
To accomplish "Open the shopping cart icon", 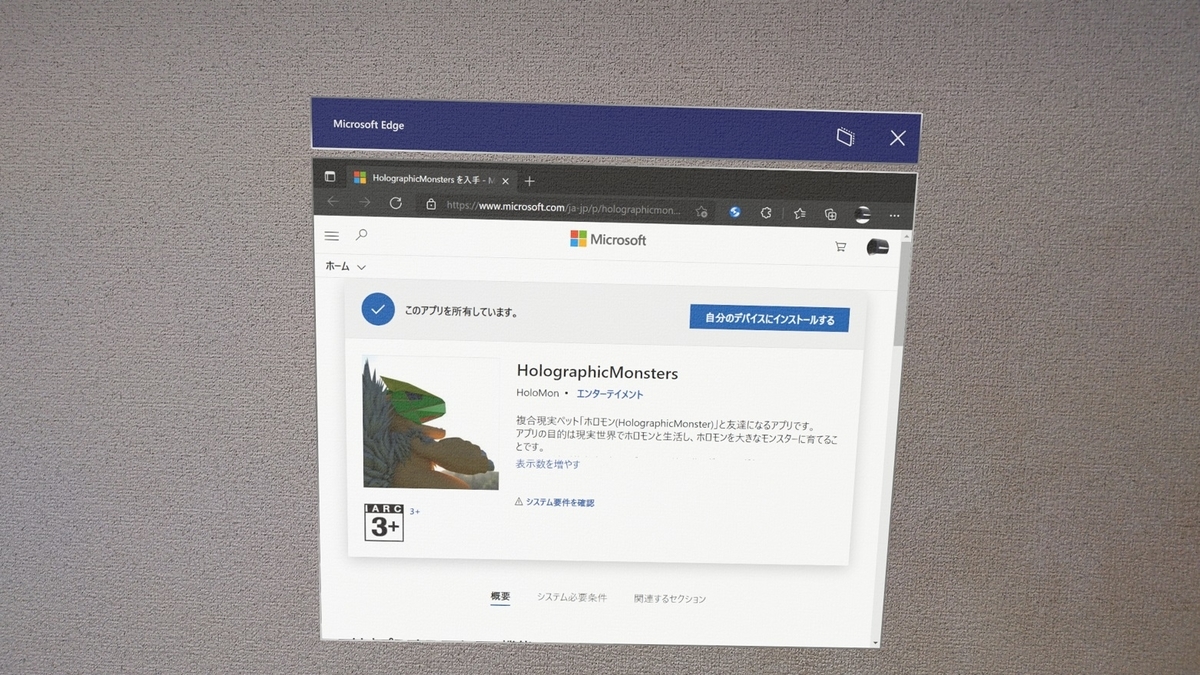I will tap(840, 246).
